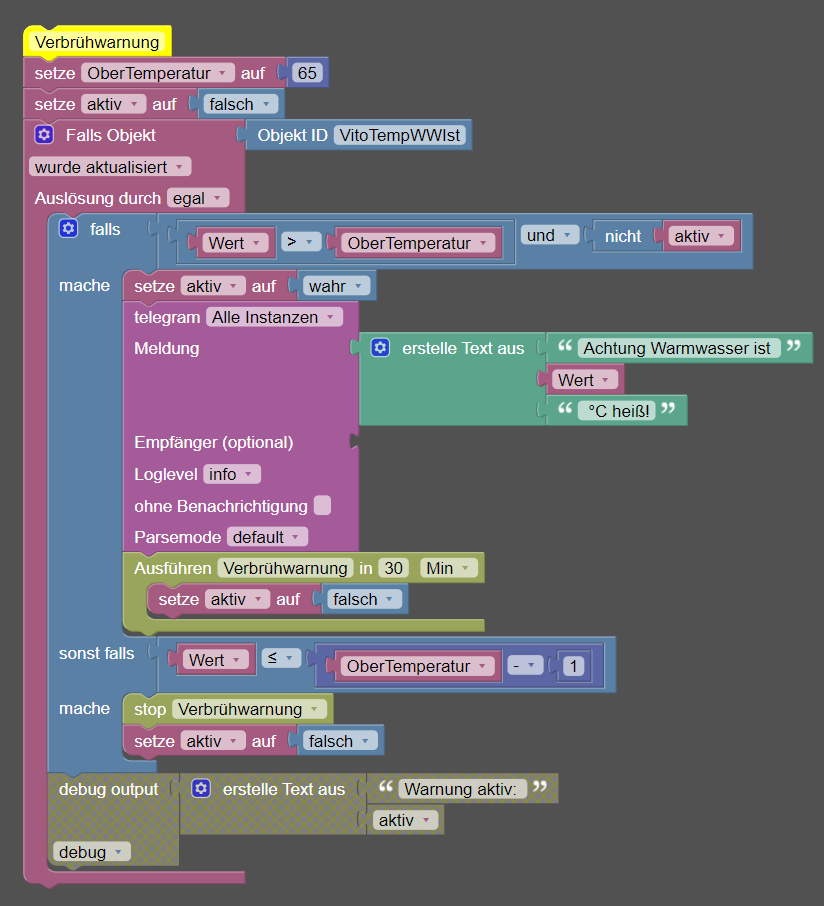Click Objekt ID VitoTempWWIst field
Viewport: 824px width, 906px height.
pos(400,135)
